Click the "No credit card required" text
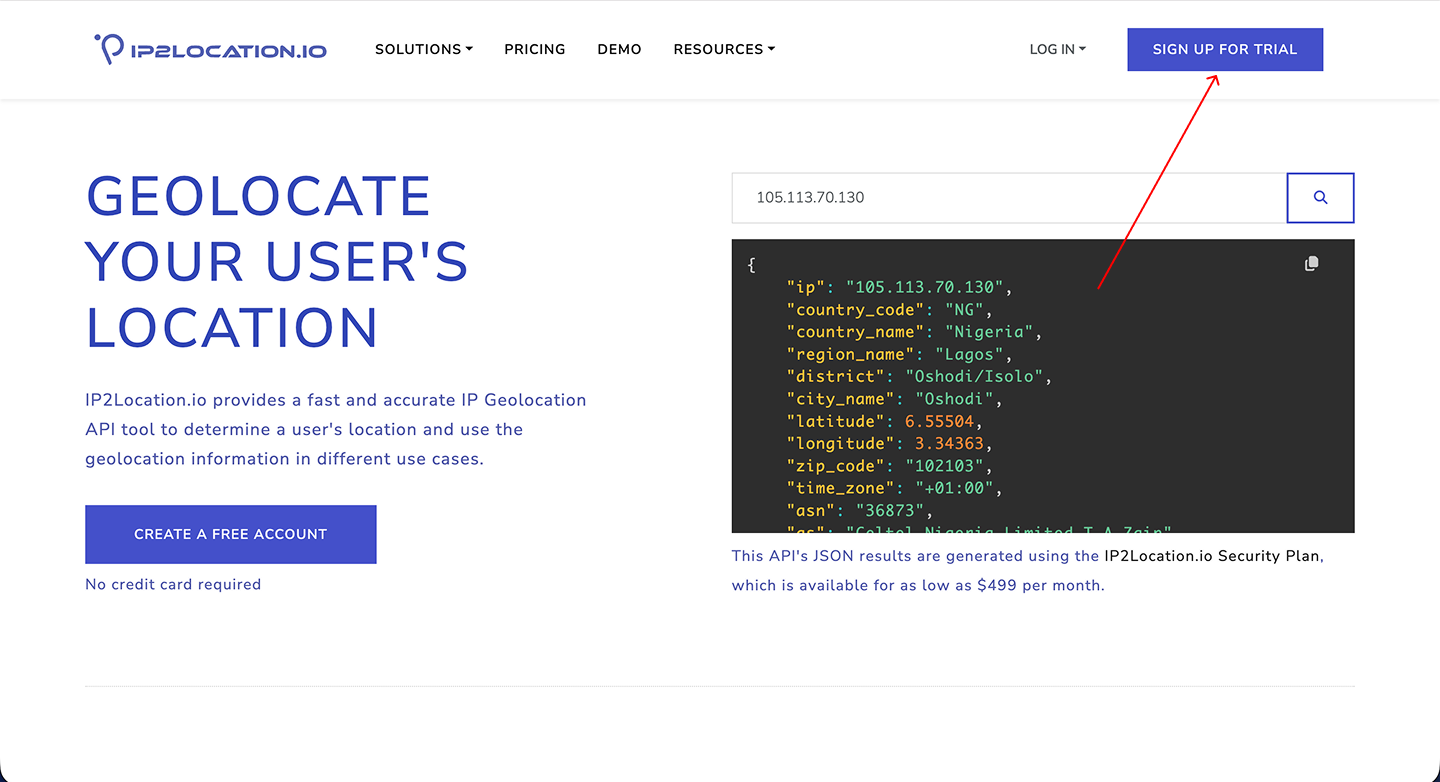Image resolution: width=1440 pixels, height=782 pixels. (173, 585)
